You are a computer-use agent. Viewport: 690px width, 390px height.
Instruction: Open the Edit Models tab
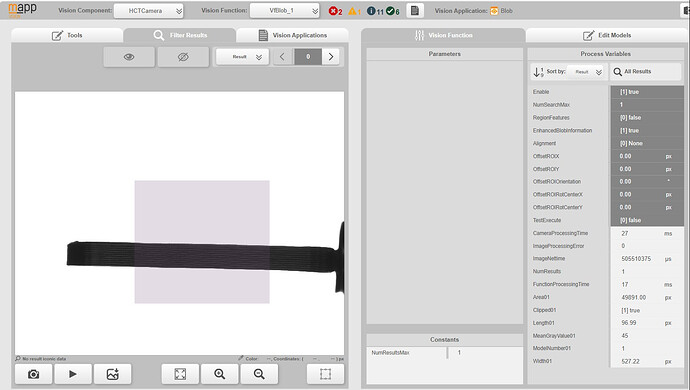(x=607, y=35)
